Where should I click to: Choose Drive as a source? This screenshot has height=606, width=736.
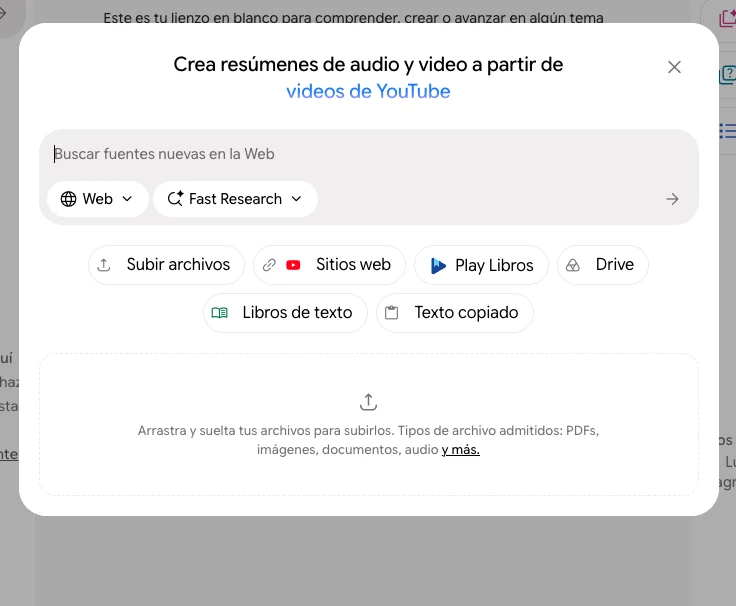603,265
